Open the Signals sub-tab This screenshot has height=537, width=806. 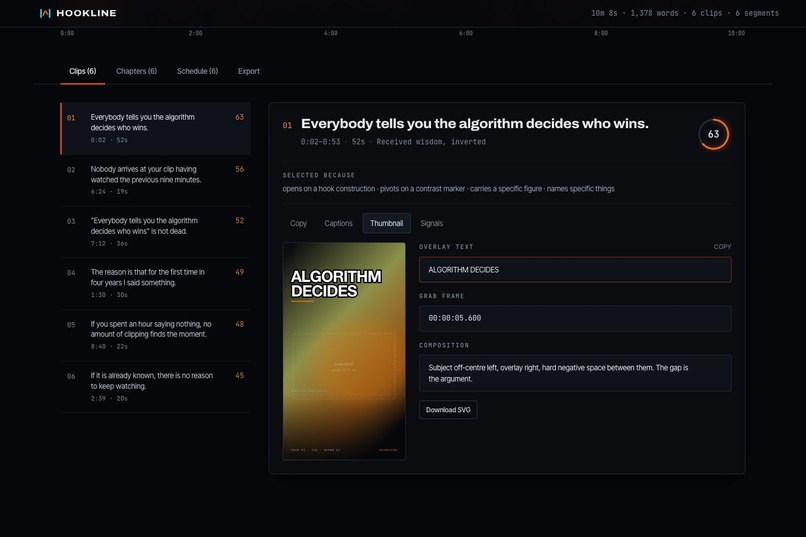(431, 224)
